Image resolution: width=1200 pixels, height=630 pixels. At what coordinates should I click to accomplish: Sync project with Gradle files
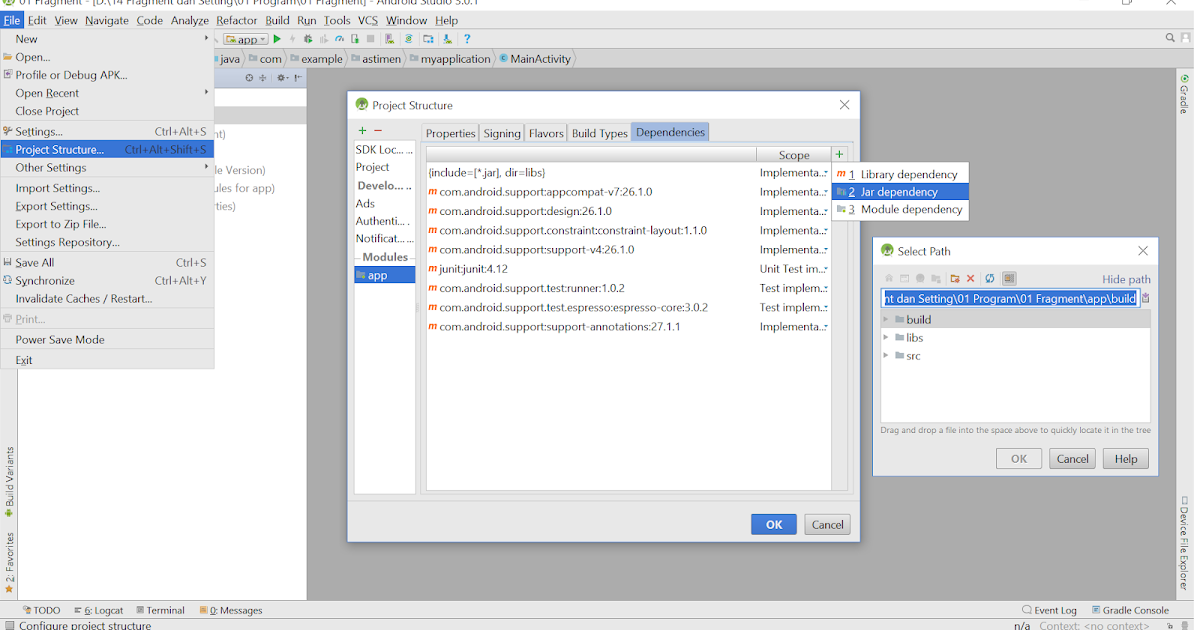click(409, 39)
